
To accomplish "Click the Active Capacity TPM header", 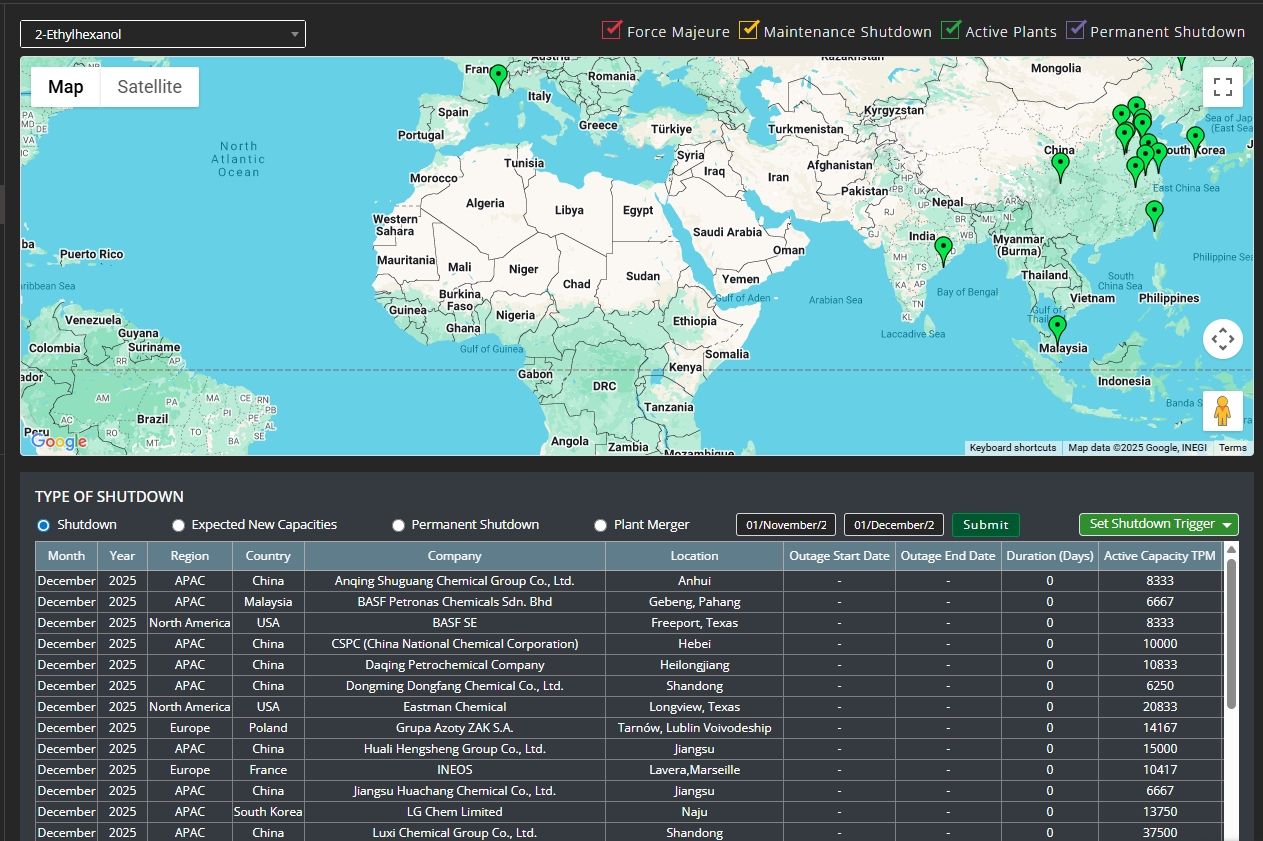I will [x=1160, y=556].
